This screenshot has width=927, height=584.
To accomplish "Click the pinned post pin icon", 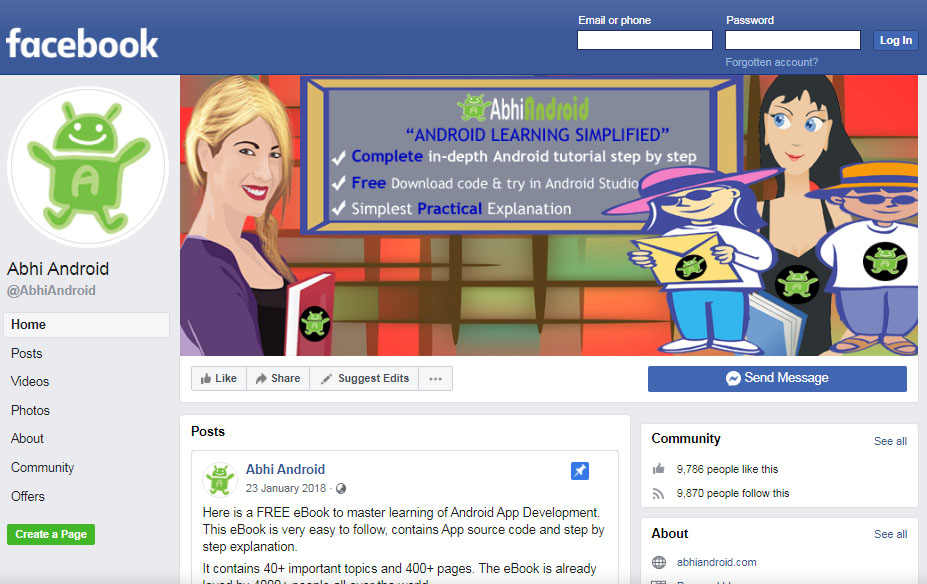I will 579,471.
